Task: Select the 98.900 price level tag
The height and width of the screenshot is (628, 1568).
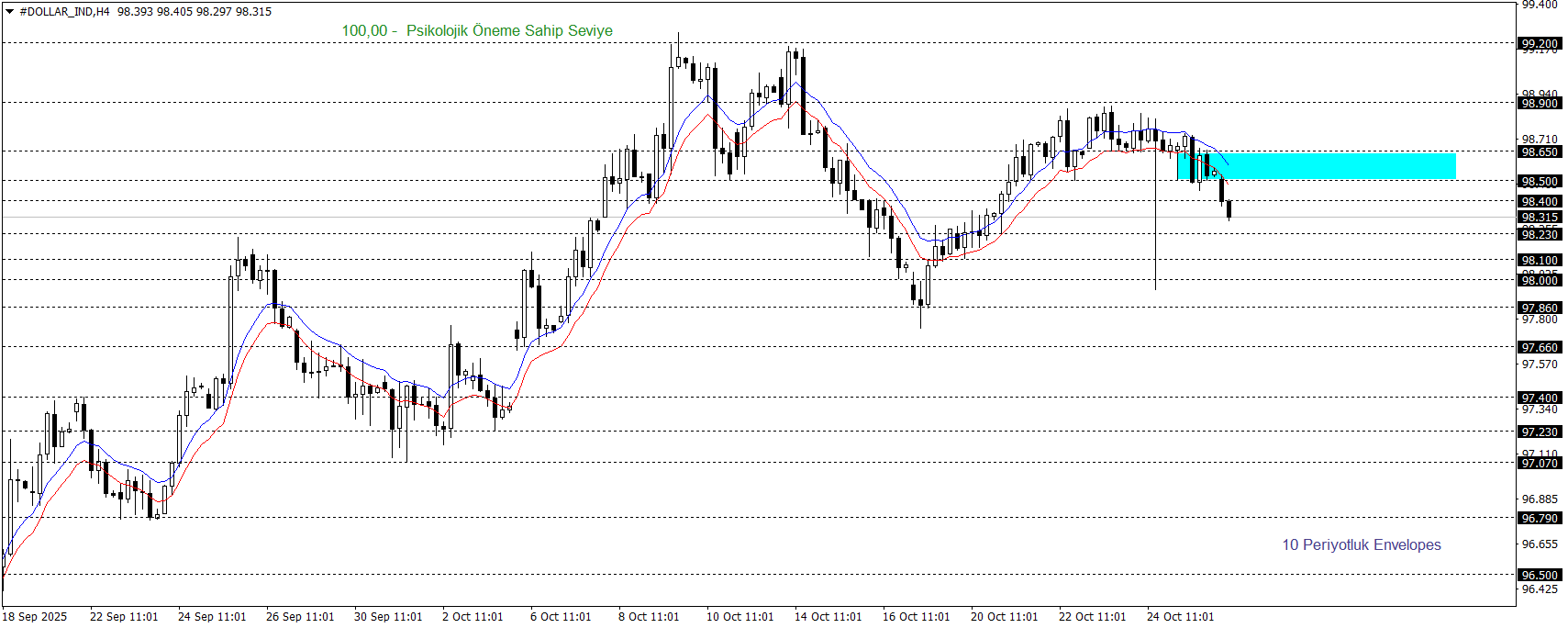Action: 1540,103
